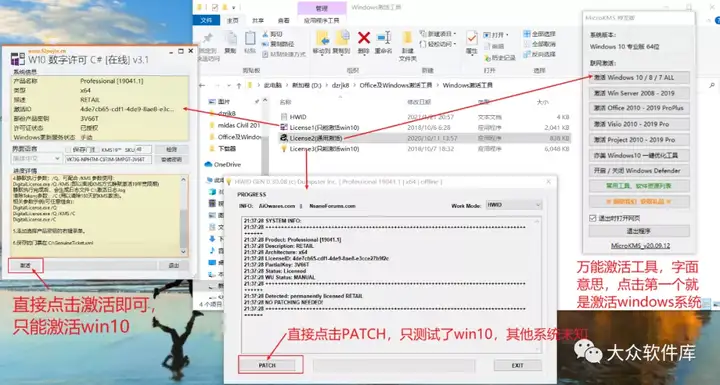Viewport: 720px width, 385px height.
Task: Click Activate Project 2010 - 2019 Pro button
Action: pyautogui.click(x=639, y=140)
